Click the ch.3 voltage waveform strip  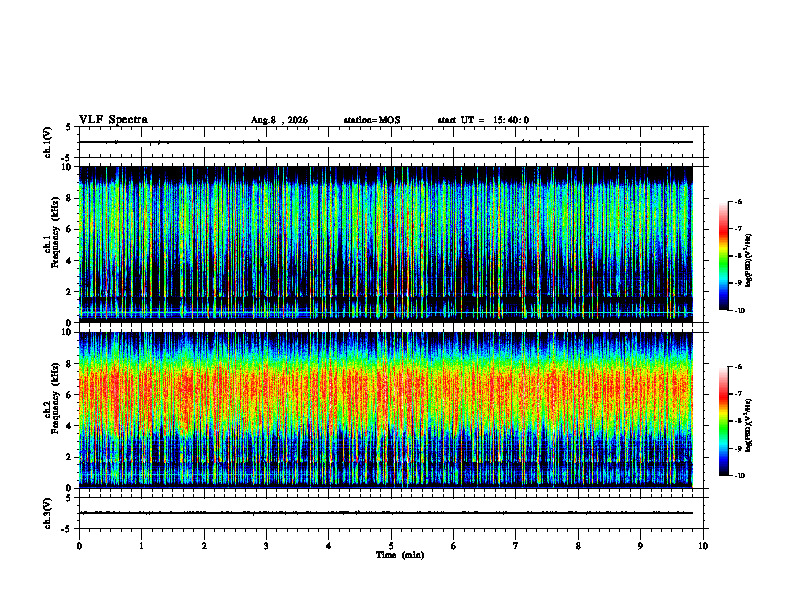(x=391, y=513)
